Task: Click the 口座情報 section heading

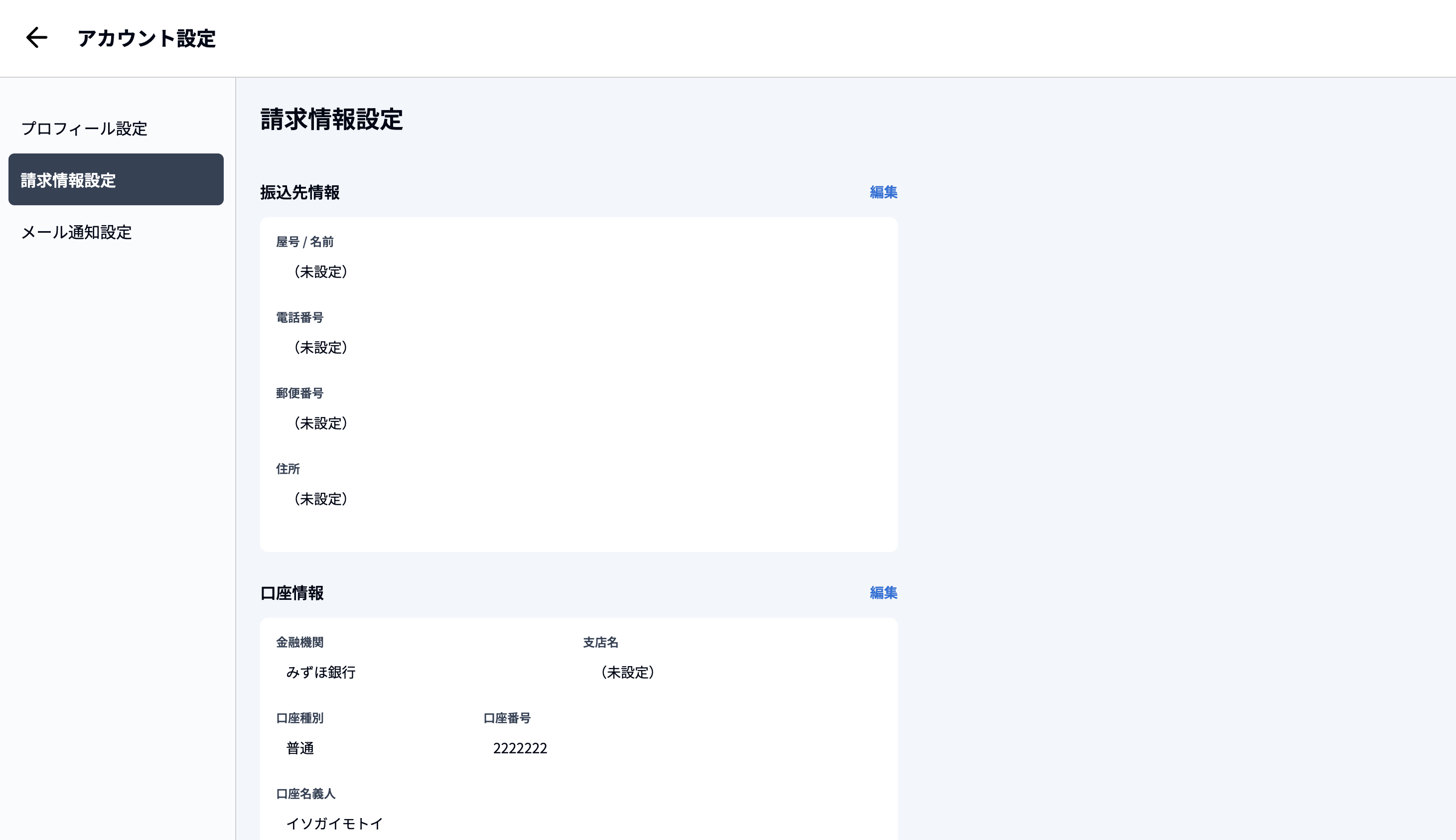Action: pos(292,593)
